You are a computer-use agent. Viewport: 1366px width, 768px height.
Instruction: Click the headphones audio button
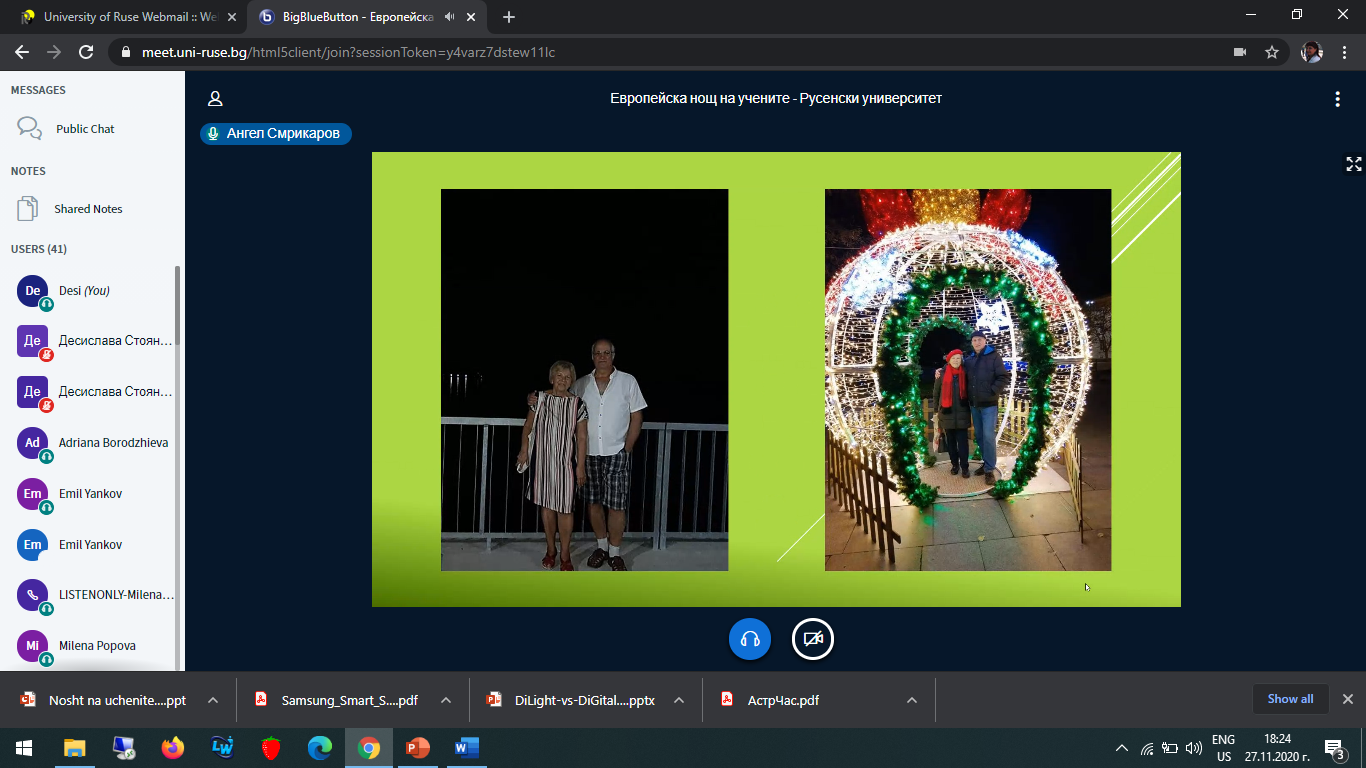[750, 639]
